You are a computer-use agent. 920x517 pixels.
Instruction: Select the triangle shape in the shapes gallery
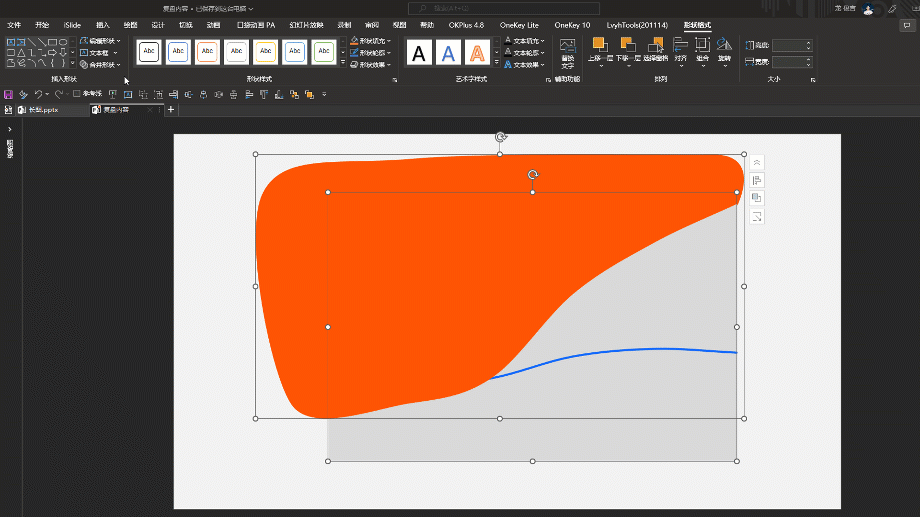click(21, 53)
